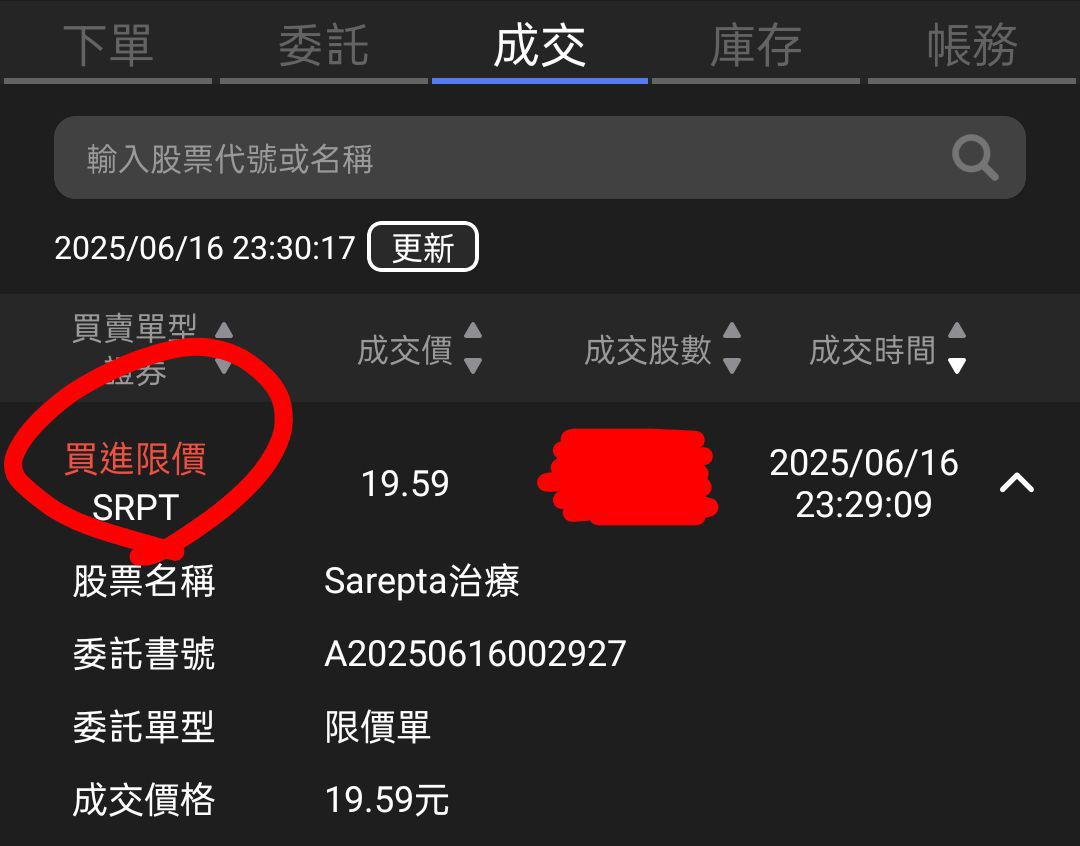Toggle 成交時間 descending sort arrow
Viewport: 1080px width, 846px height.
pyautogui.click(x=957, y=365)
